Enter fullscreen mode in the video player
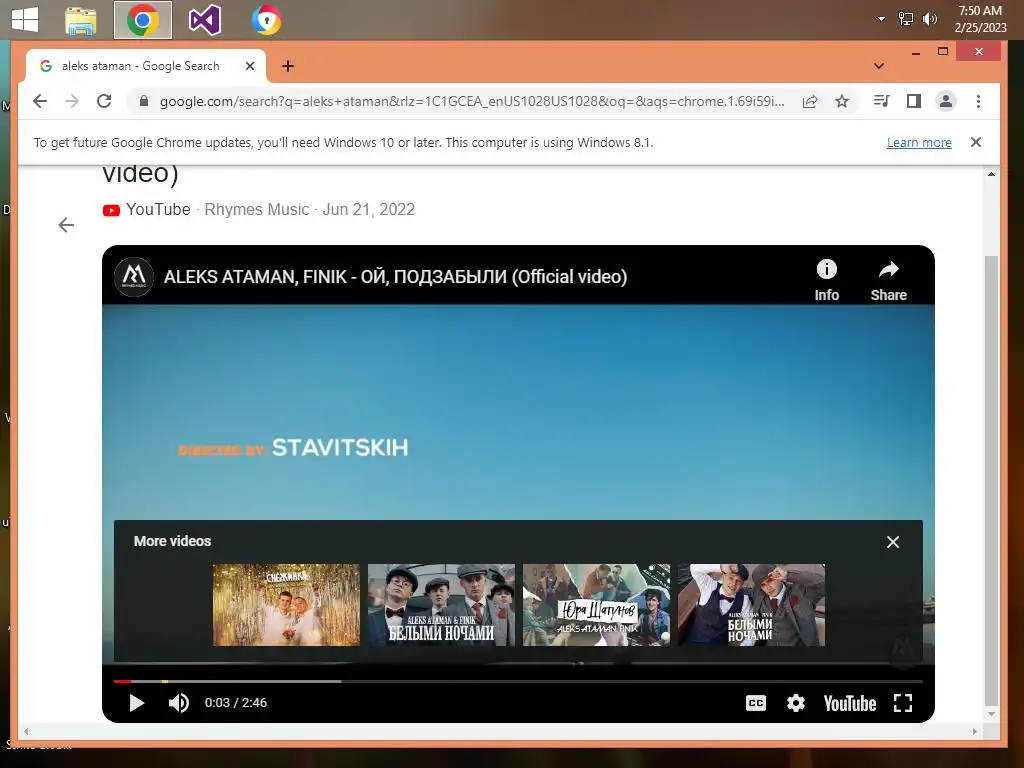The height and width of the screenshot is (768, 1024). point(903,703)
